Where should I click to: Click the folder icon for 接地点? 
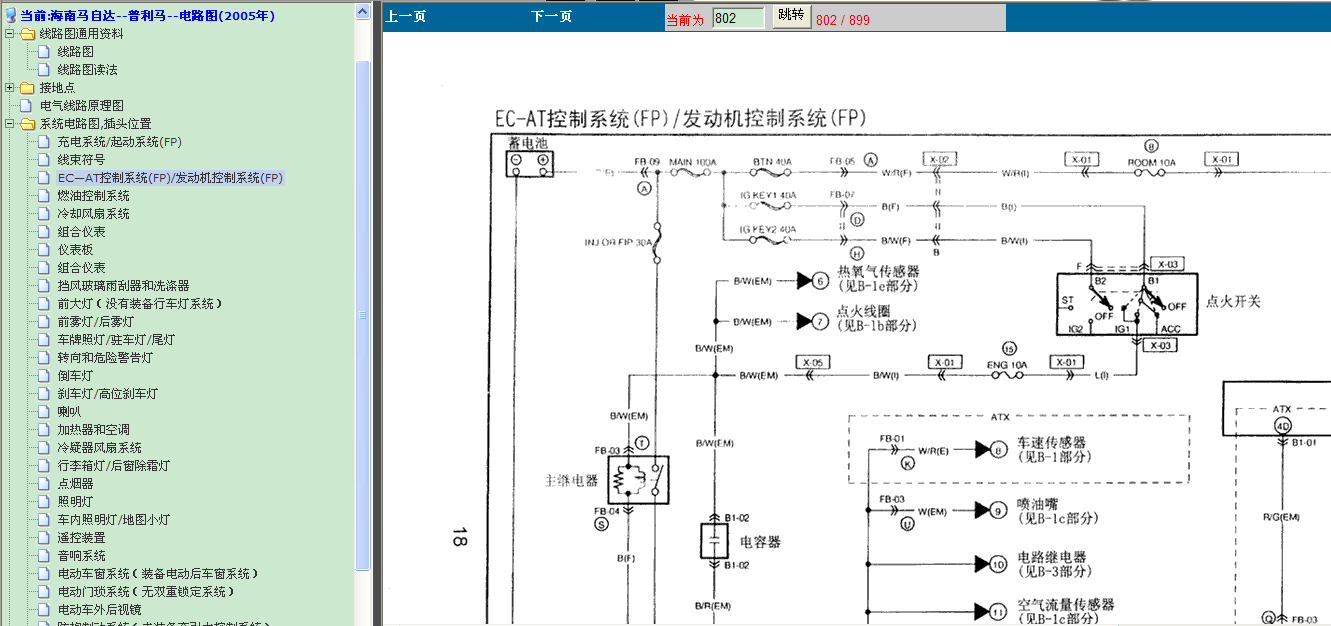point(27,88)
